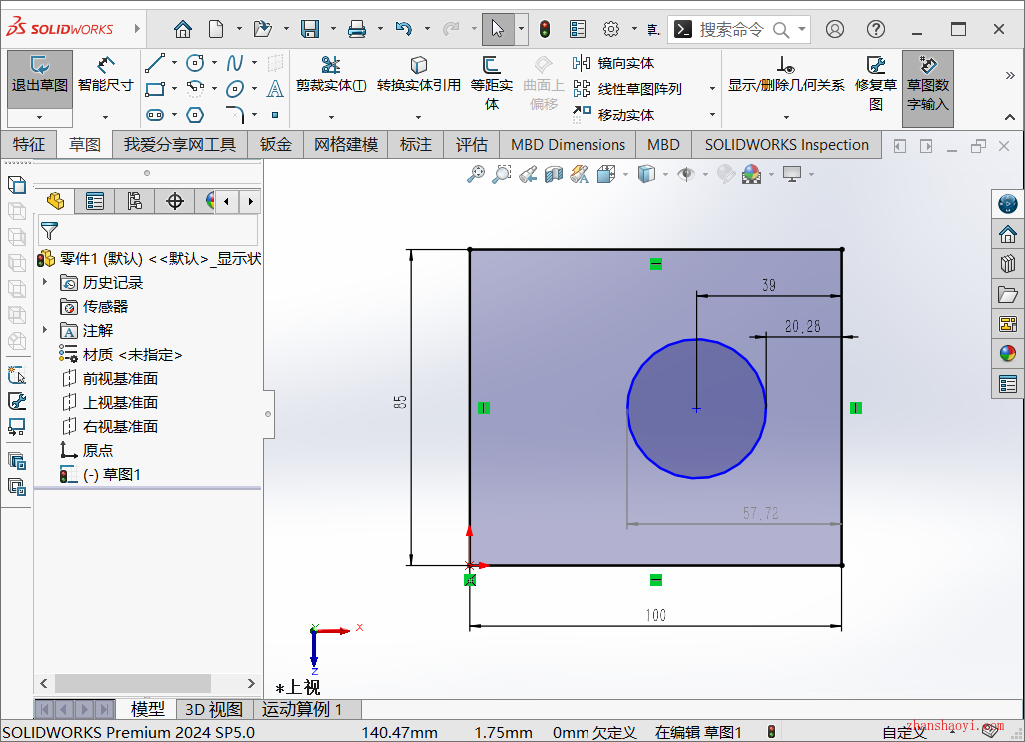
Task: Open the Display Style dropdown arrow
Action: pyautogui.click(x=665, y=174)
